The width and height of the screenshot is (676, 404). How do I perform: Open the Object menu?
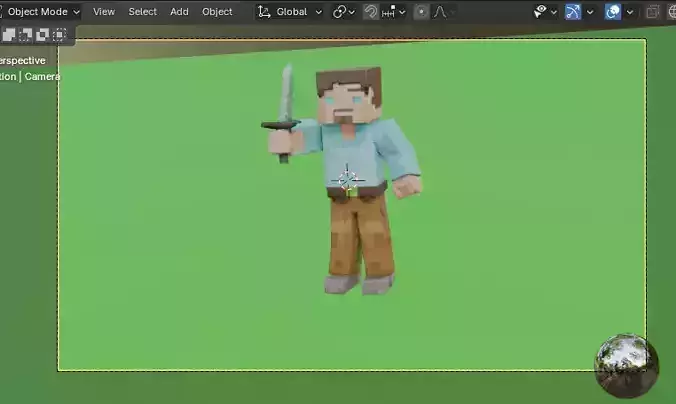pos(217,12)
